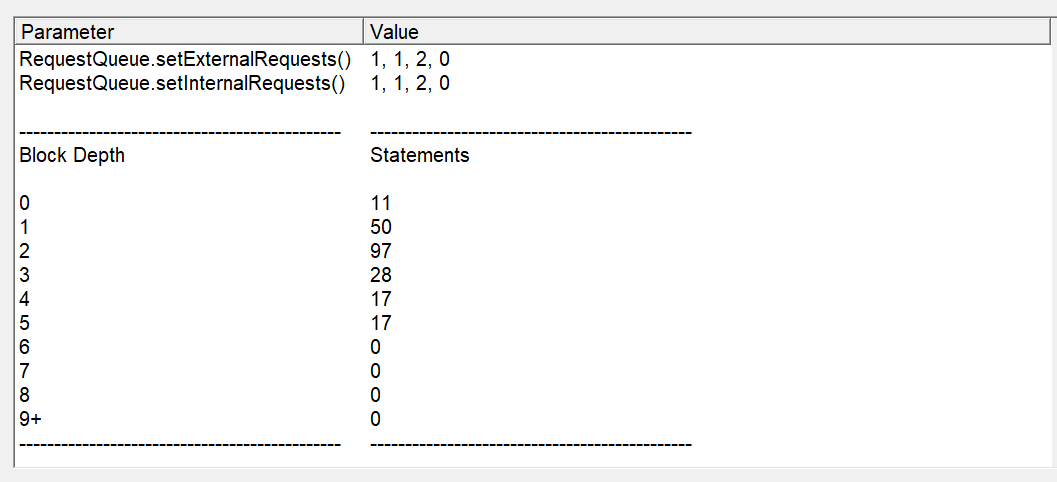Select block depth 4 row

click(x=25, y=299)
